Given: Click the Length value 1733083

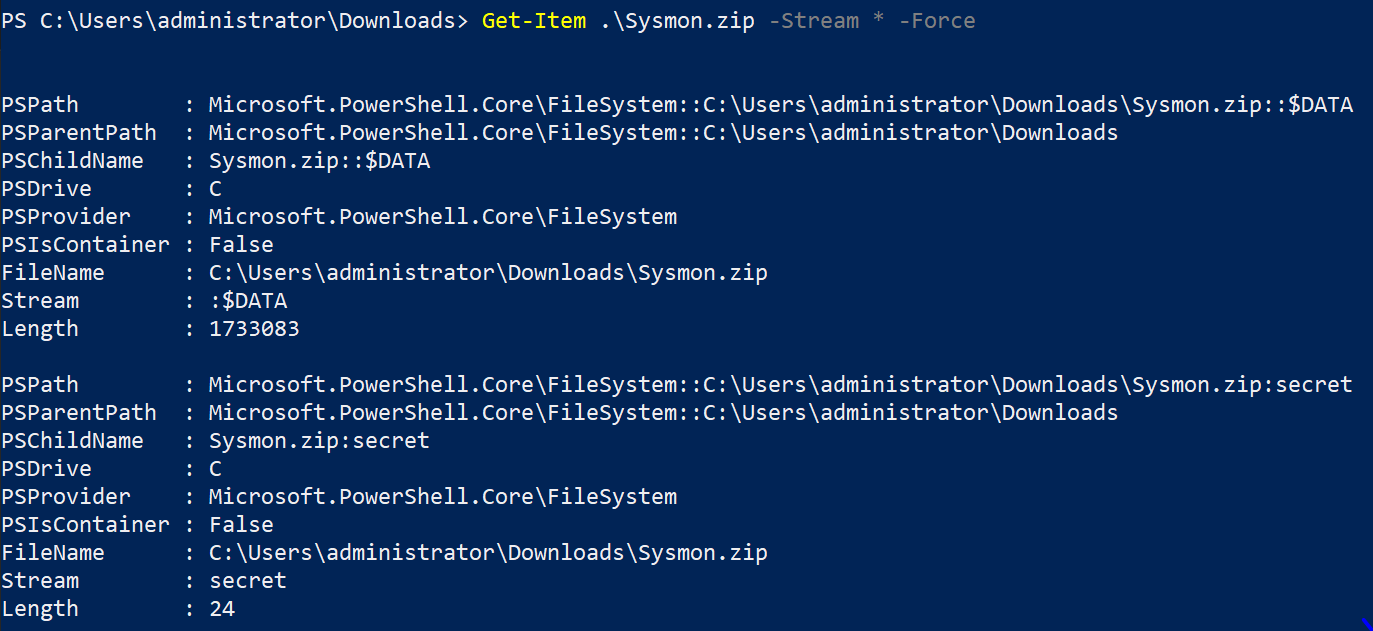Looking at the screenshot, I should coord(254,329).
